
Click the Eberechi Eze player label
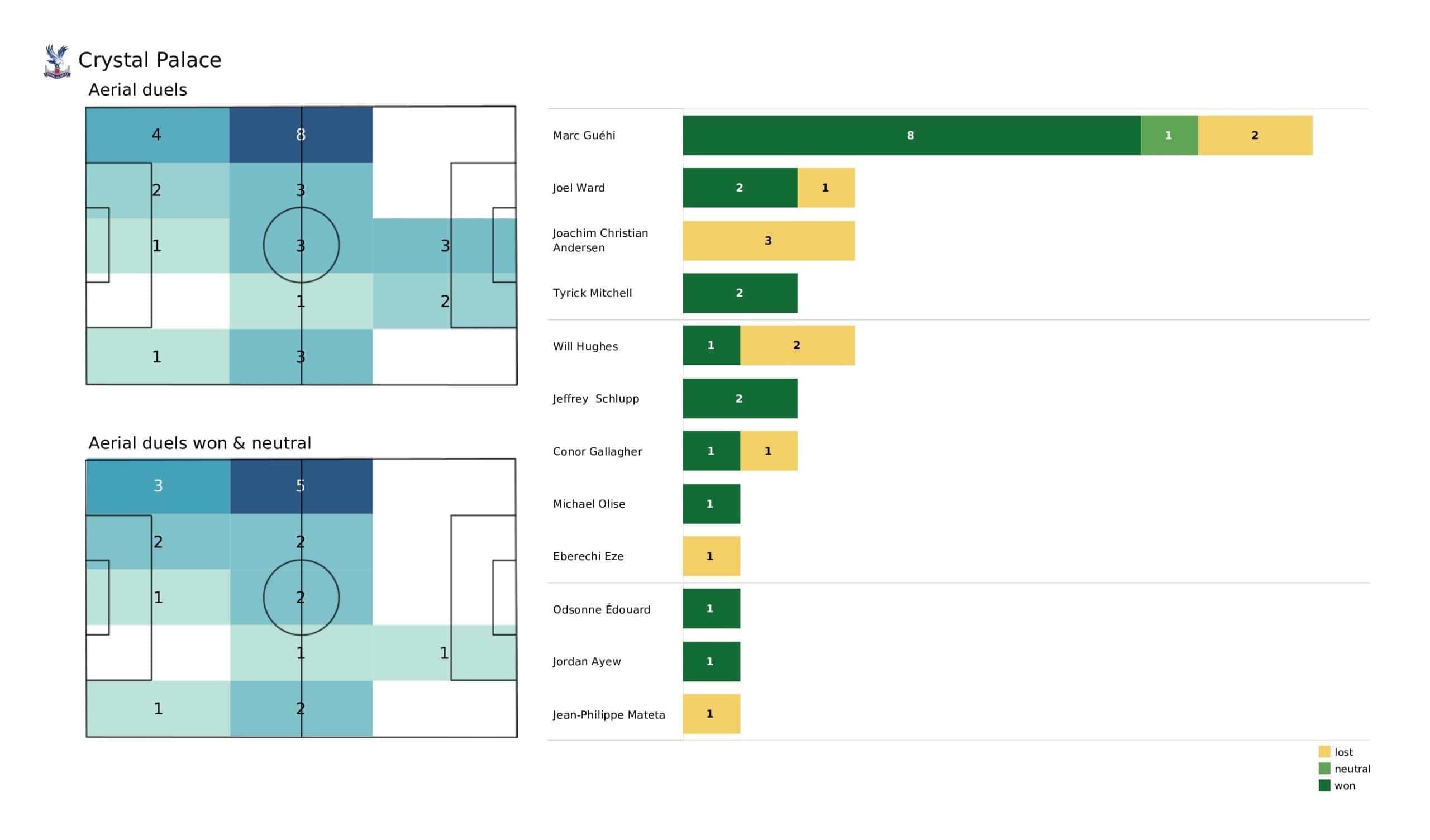(588, 557)
